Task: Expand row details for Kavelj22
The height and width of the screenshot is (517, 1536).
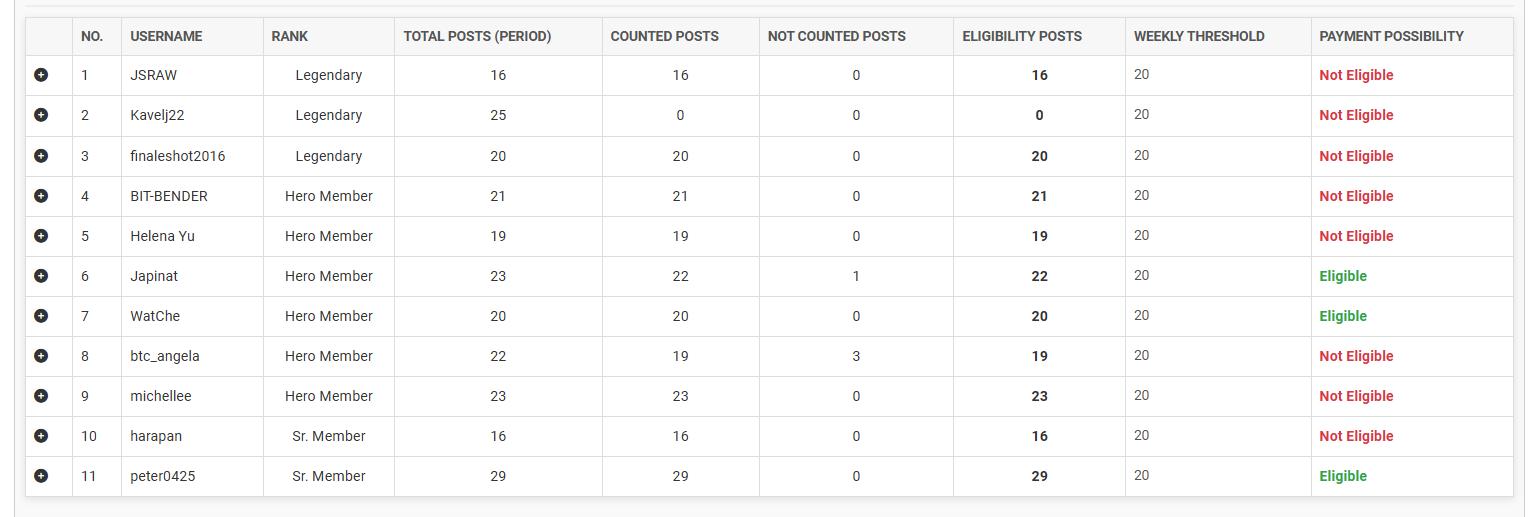Action: click(41, 115)
